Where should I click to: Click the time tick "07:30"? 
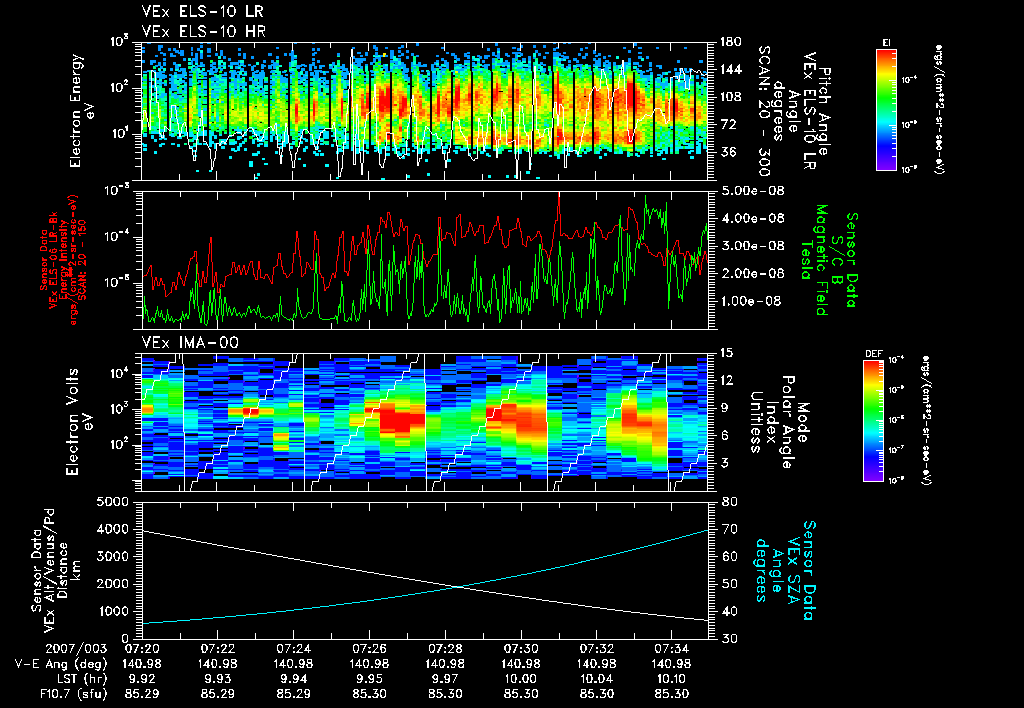[521, 649]
